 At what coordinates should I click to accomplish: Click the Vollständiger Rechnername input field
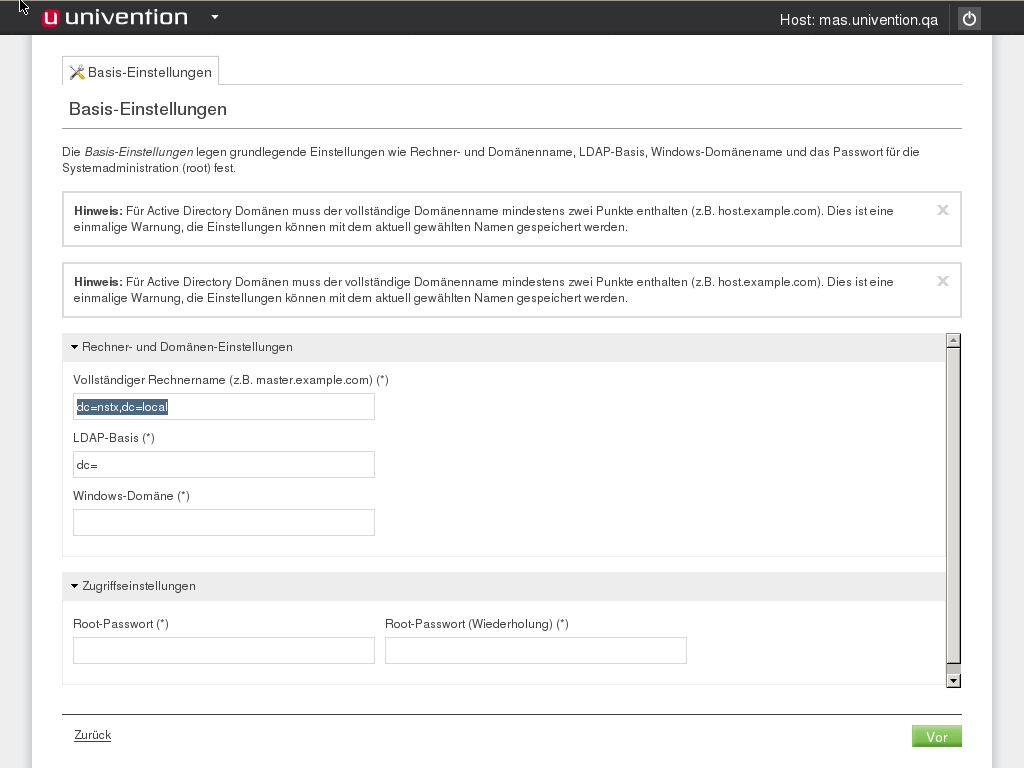tap(224, 406)
